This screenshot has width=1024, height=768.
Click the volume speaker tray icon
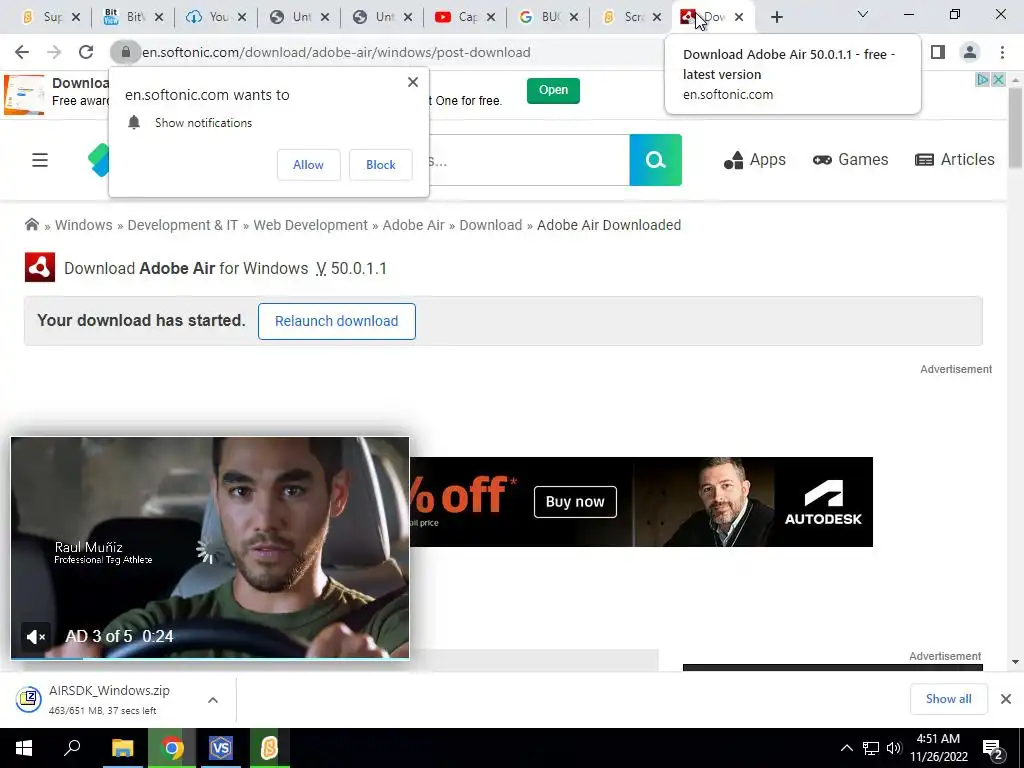(893, 748)
